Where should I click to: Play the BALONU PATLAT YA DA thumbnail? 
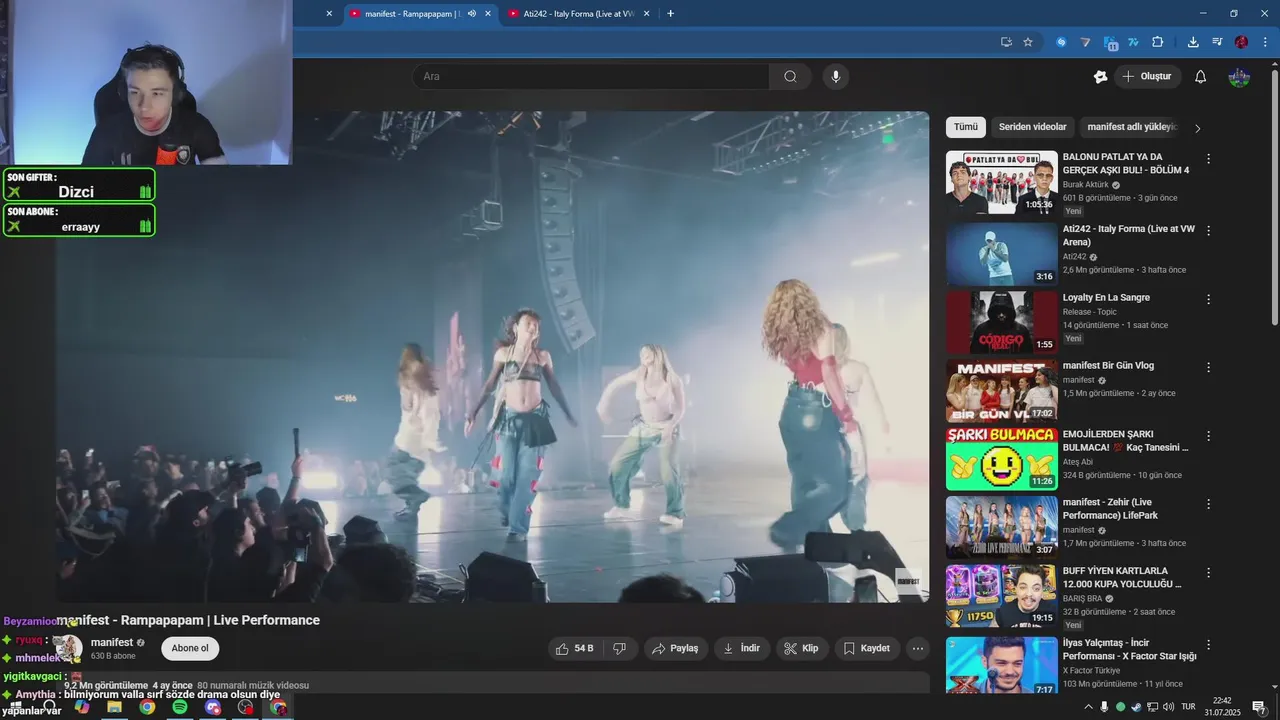(1002, 182)
